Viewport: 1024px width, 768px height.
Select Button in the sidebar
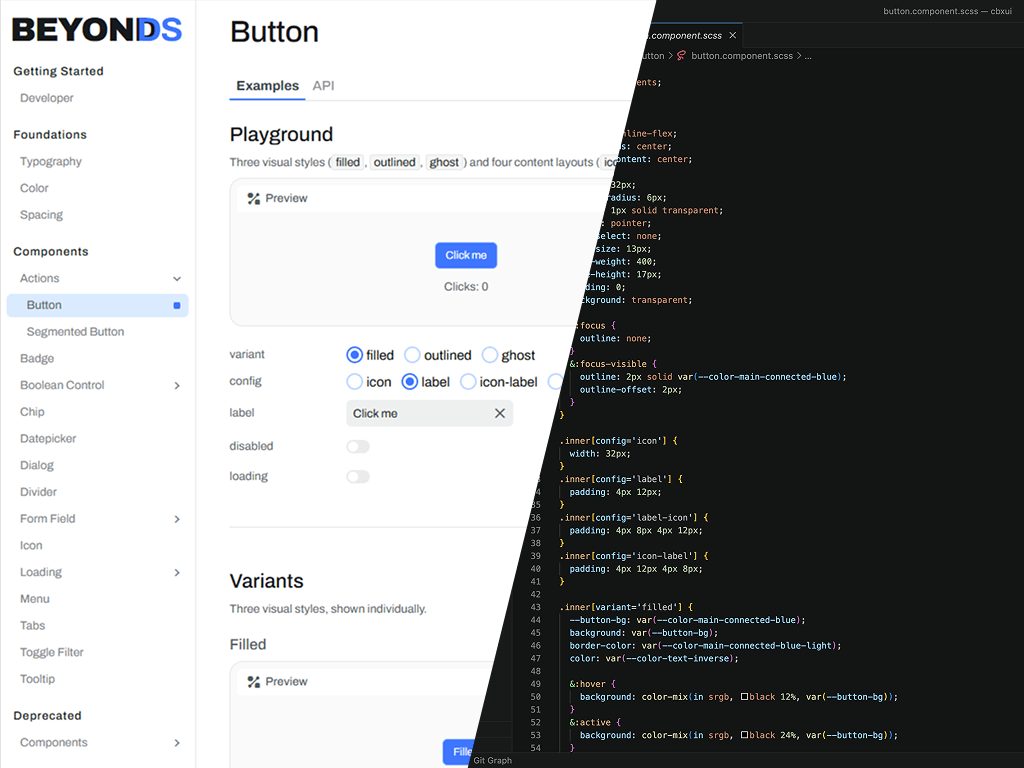[x=97, y=306]
